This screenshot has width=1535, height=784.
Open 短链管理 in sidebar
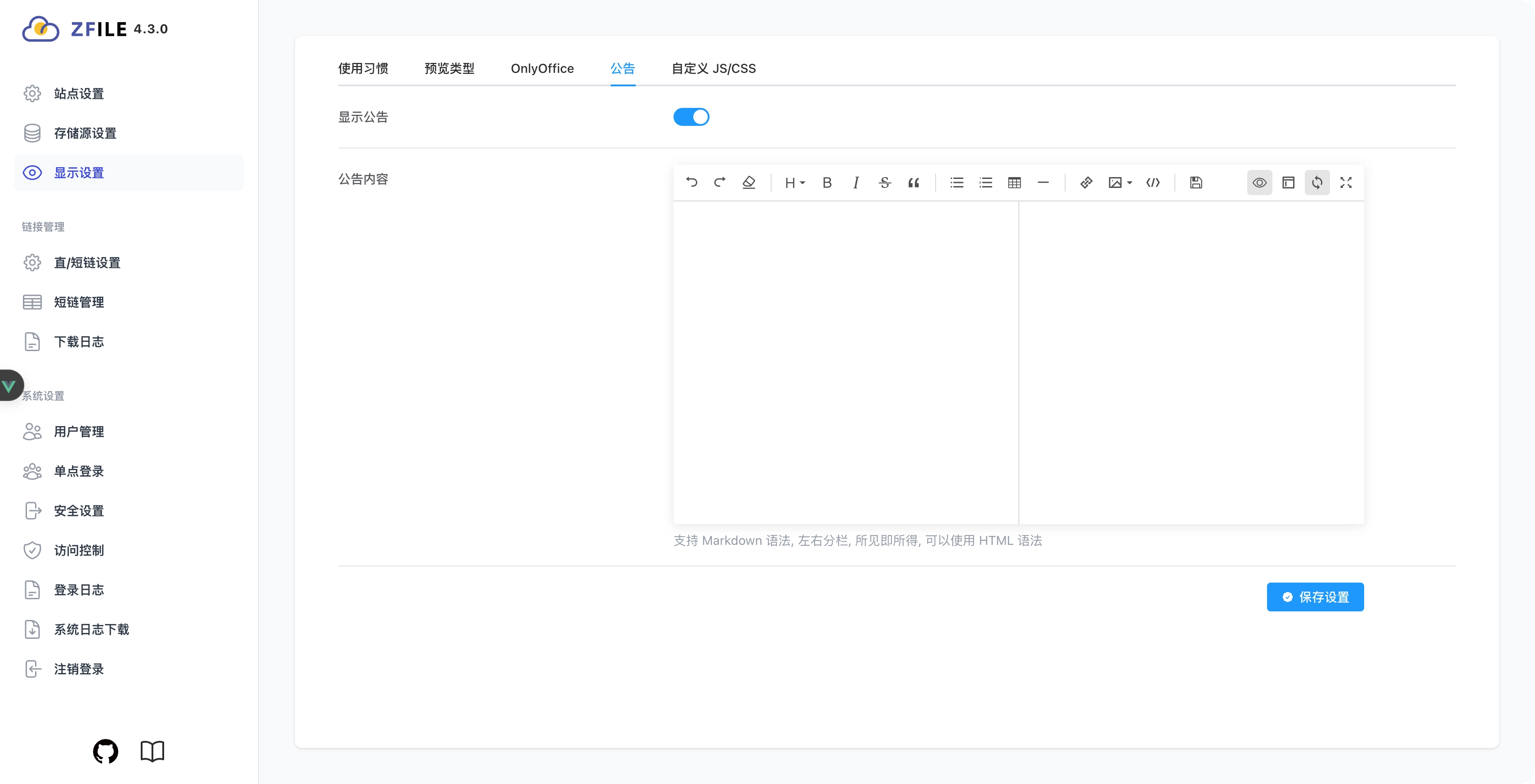pyautogui.click(x=129, y=302)
